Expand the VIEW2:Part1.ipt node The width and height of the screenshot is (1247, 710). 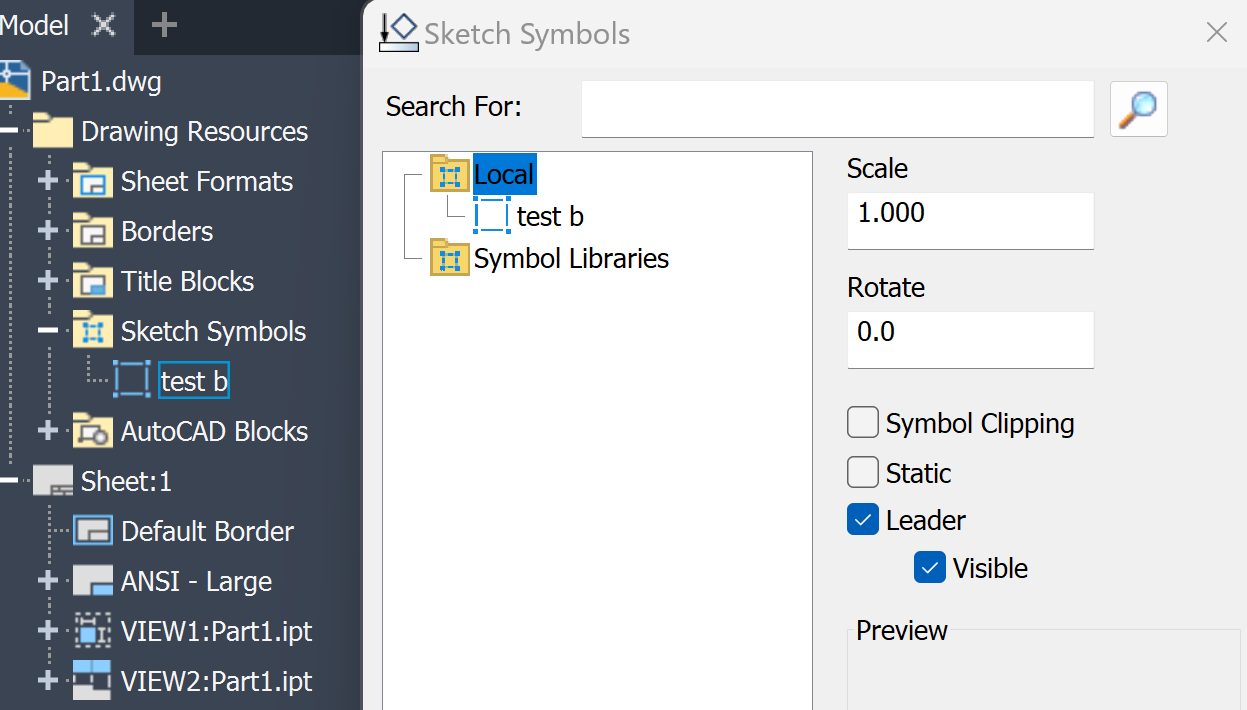click(46, 681)
